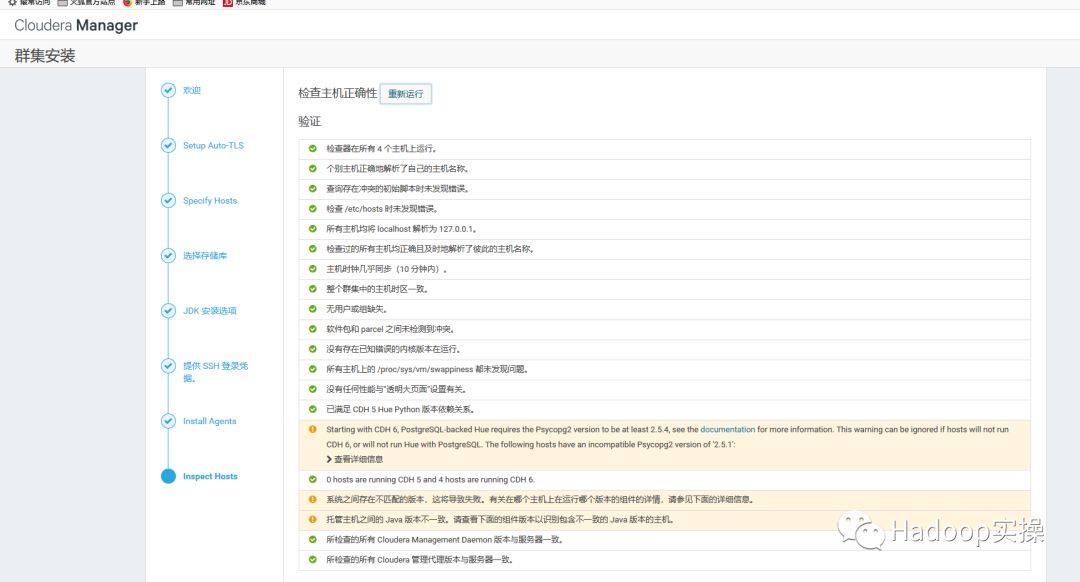Click the checkmark circle beside 选择存储库
Screen dimensions: 1080x582
coord(168,256)
